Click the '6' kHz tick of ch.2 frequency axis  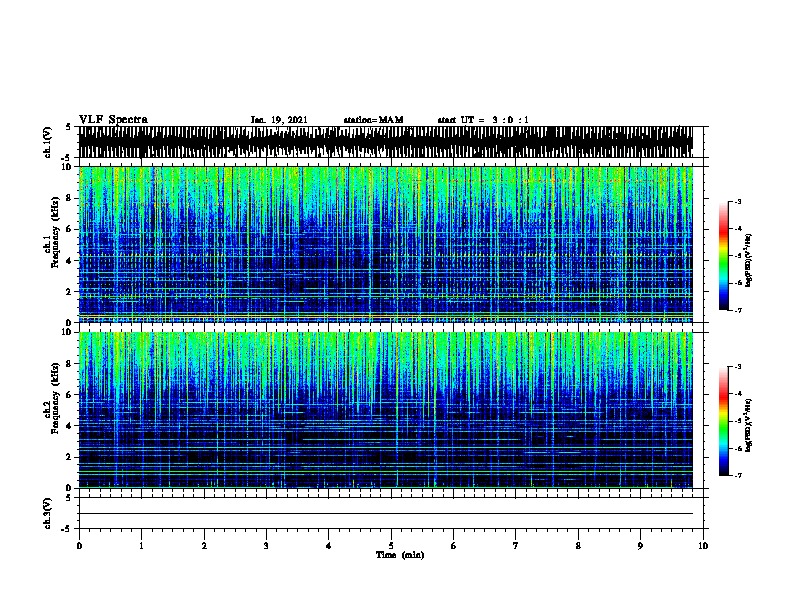pyautogui.click(x=69, y=394)
